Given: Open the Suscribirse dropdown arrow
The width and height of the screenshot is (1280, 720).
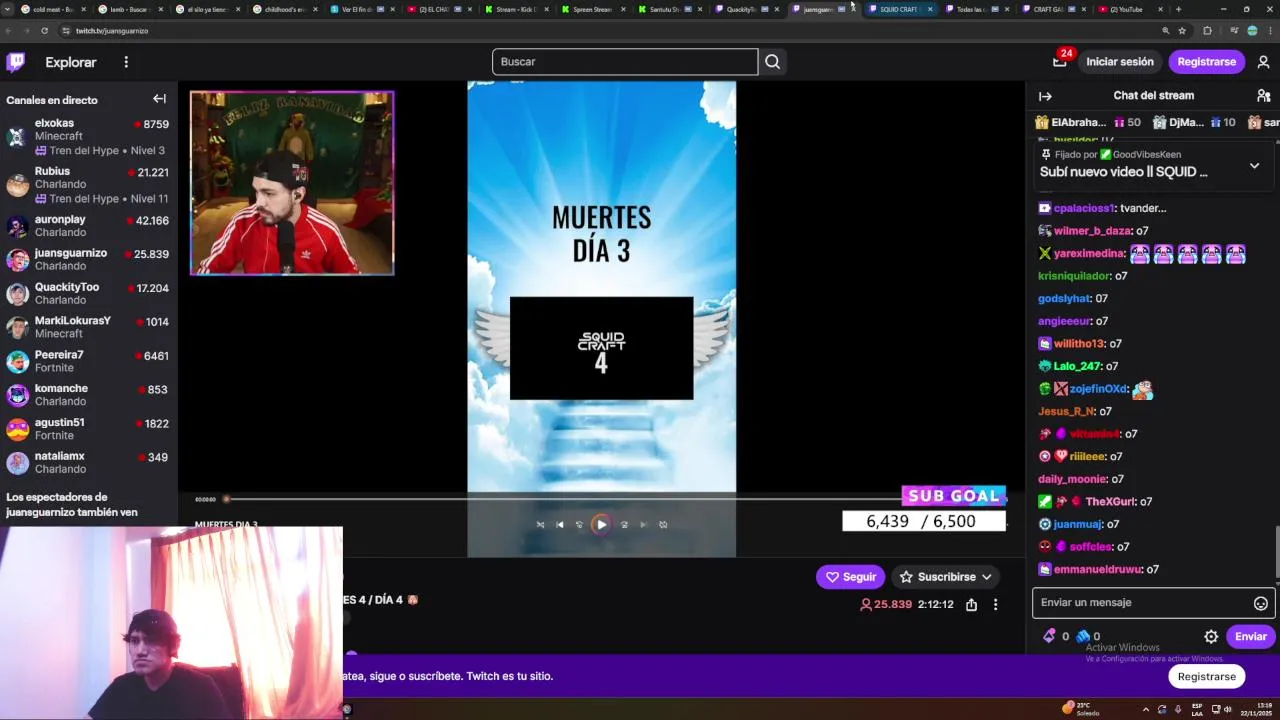Looking at the screenshot, I should tap(986, 577).
